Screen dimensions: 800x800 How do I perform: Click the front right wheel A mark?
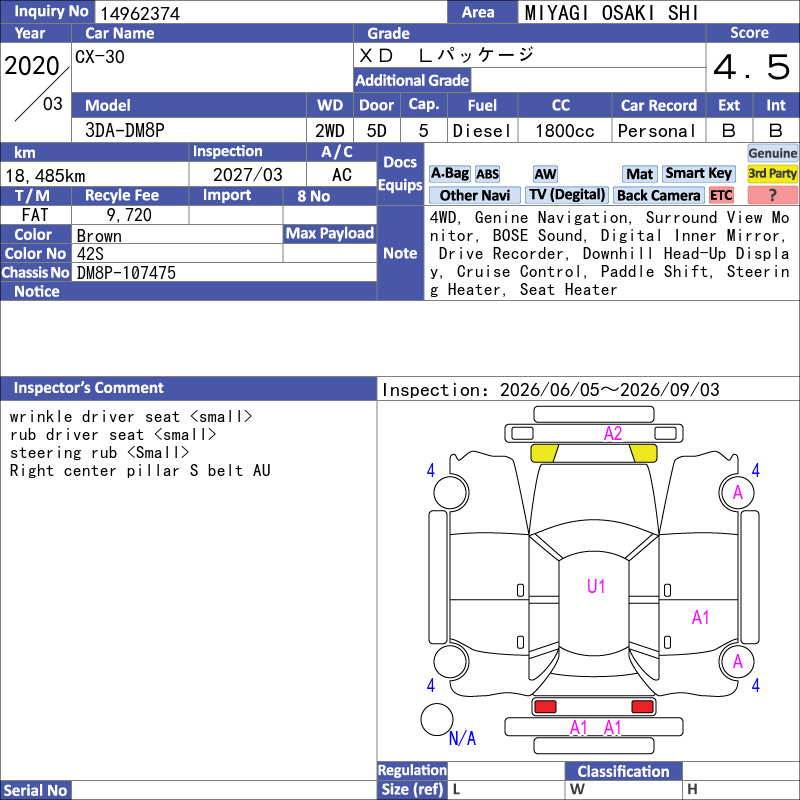(x=737, y=492)
